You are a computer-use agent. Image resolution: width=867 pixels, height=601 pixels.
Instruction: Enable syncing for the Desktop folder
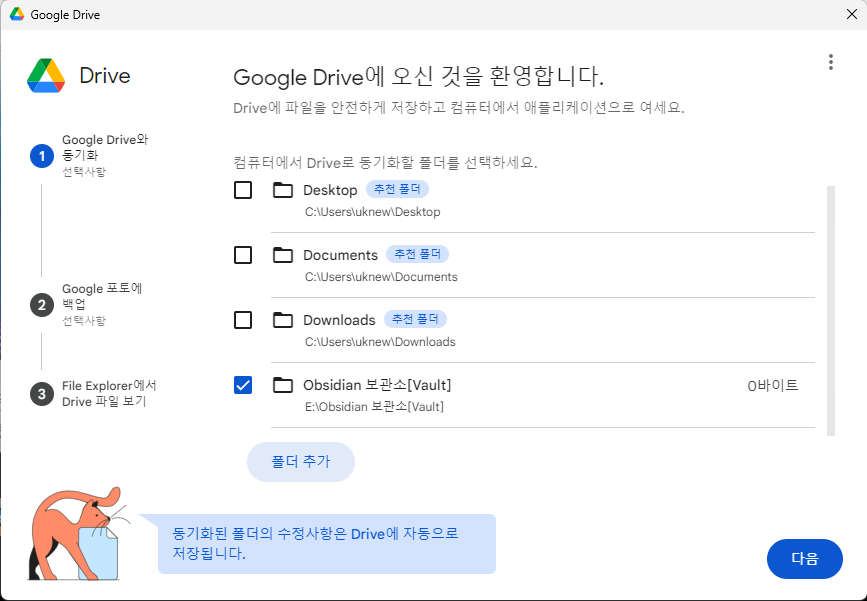click(242, 189)
